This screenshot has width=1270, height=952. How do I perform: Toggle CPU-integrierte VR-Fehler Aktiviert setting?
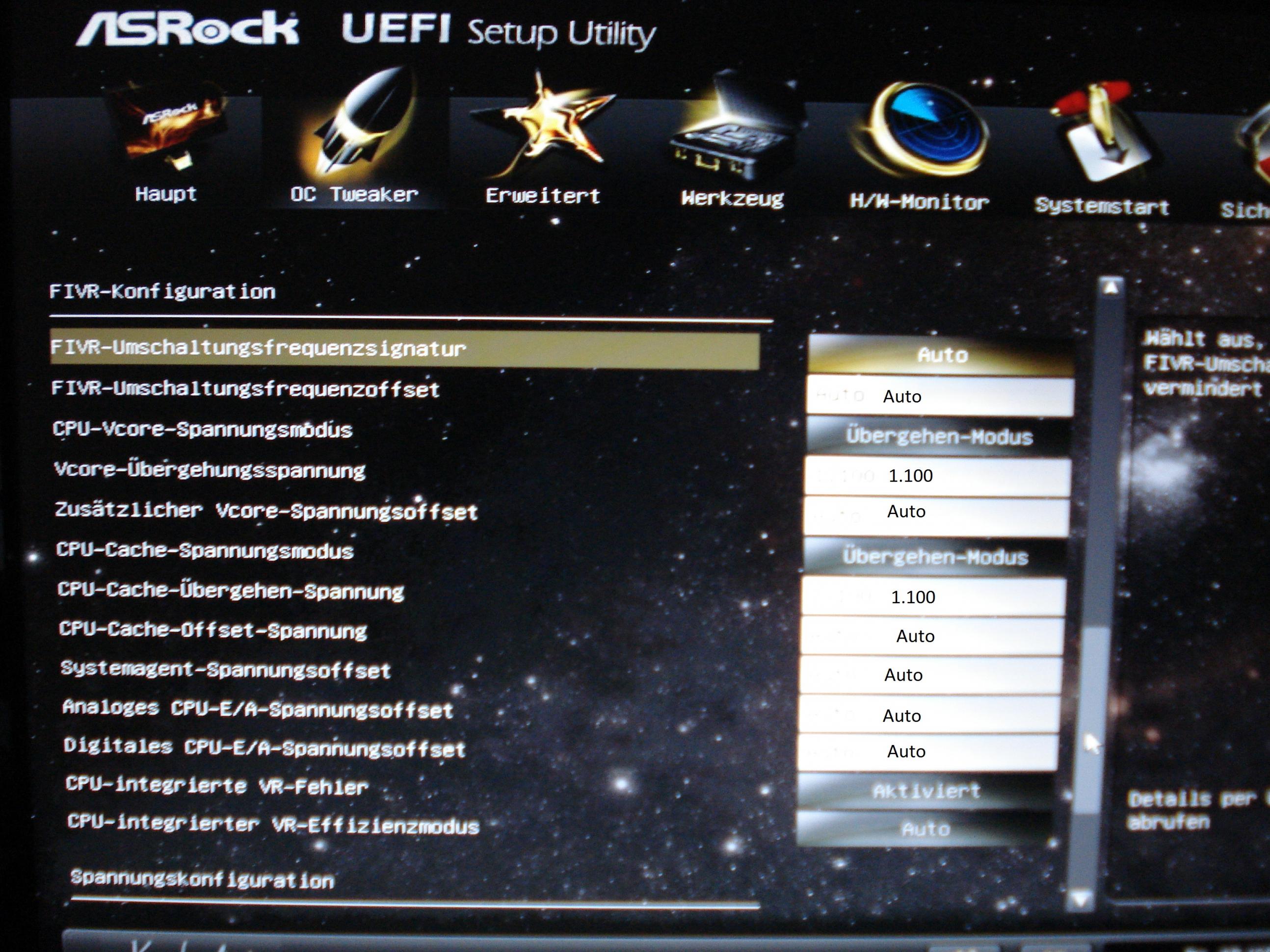coord(926,791)
